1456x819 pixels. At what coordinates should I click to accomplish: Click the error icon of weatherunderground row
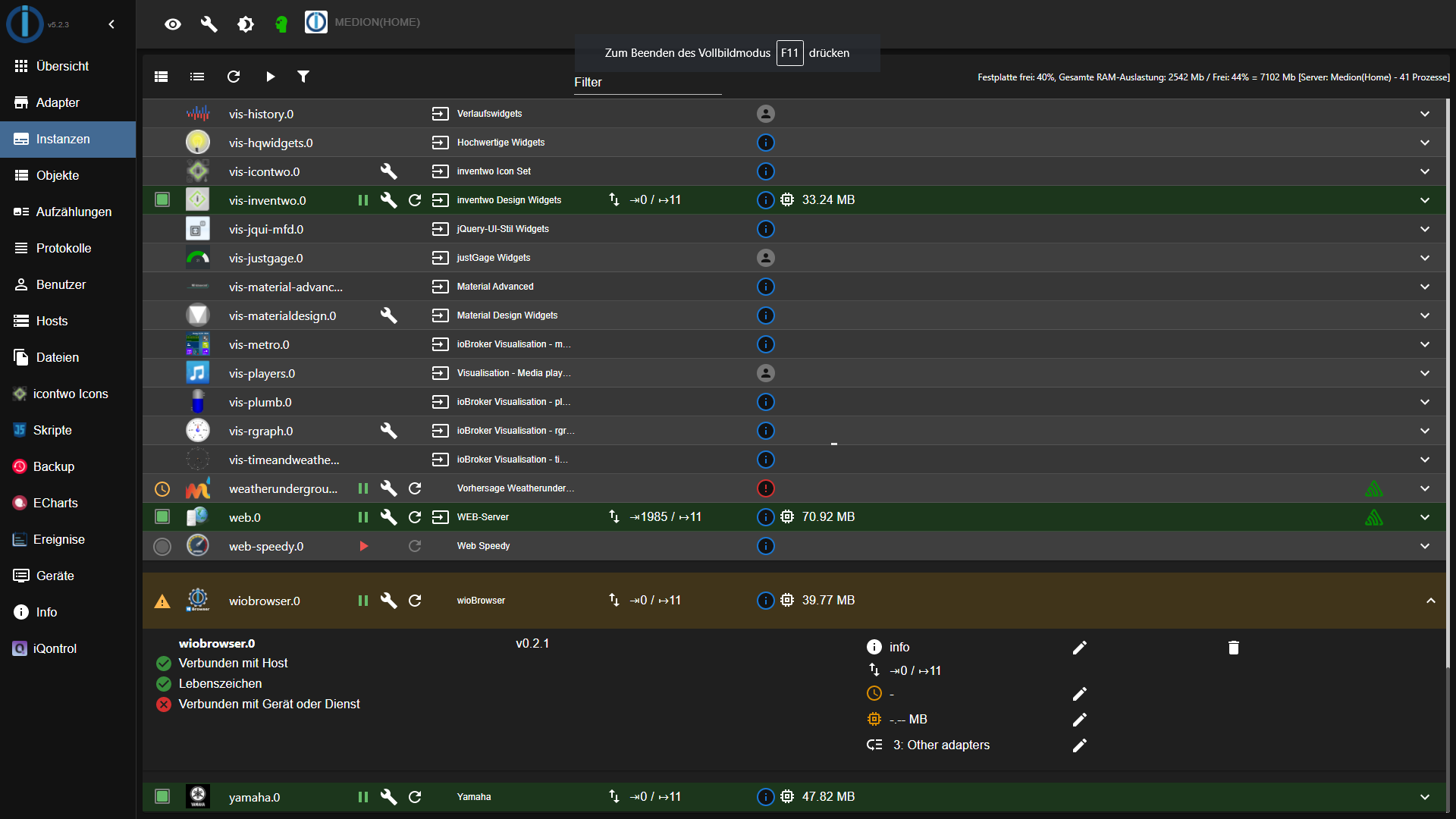(766, 488)
